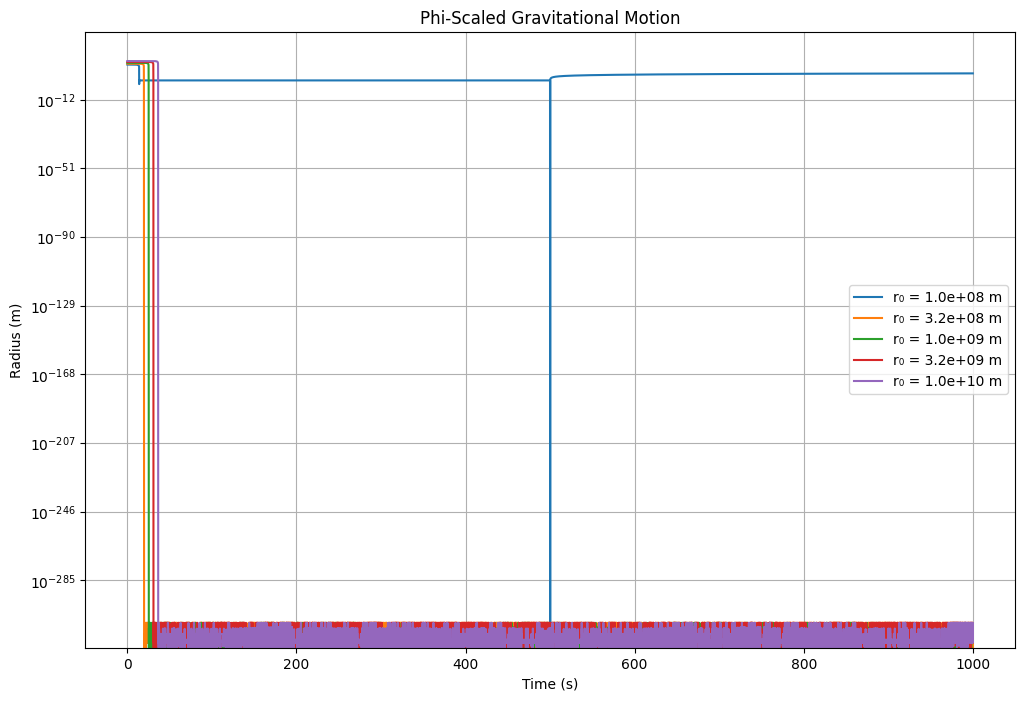Click the 400 tick label on x-axis
The height and width of the screenshot is (701, 1025).
click(465, 662)
